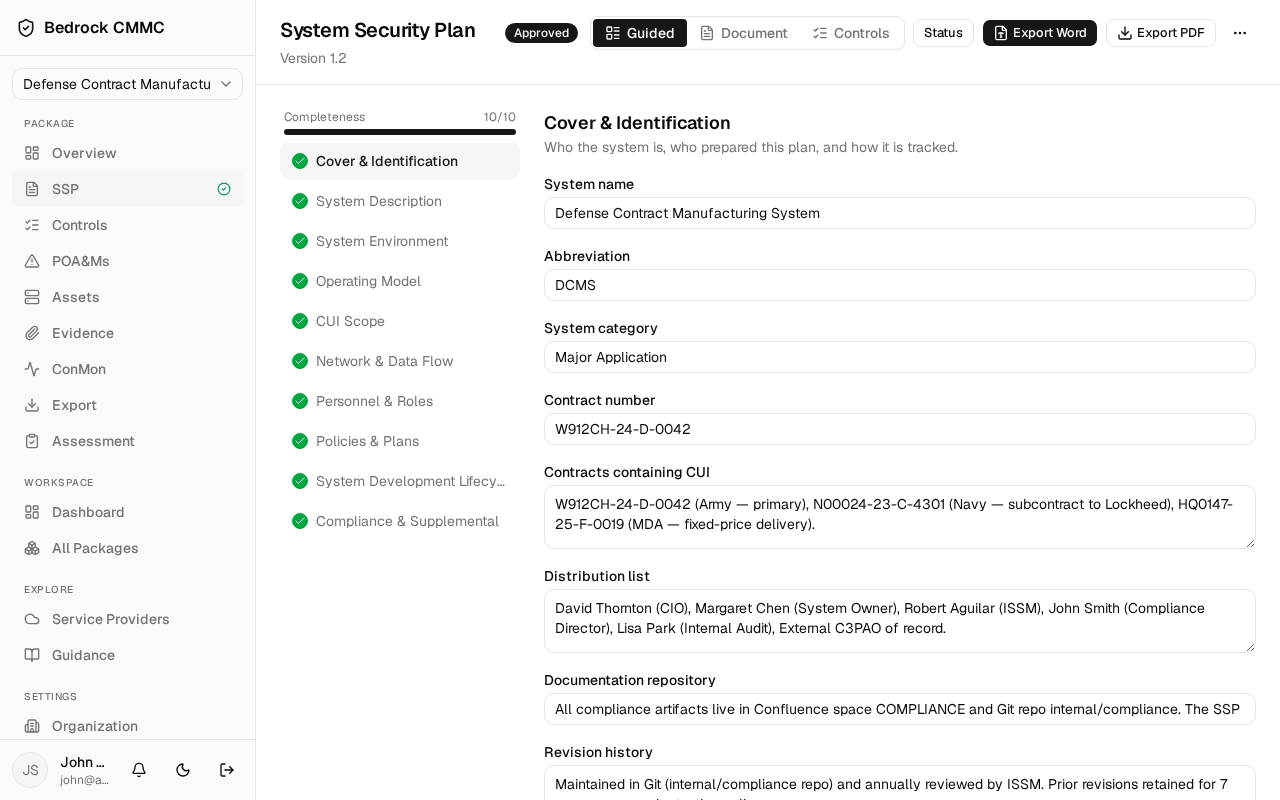Select Cover & Identification section
This screenshot has width=1280, height=800.
[400, 161]
